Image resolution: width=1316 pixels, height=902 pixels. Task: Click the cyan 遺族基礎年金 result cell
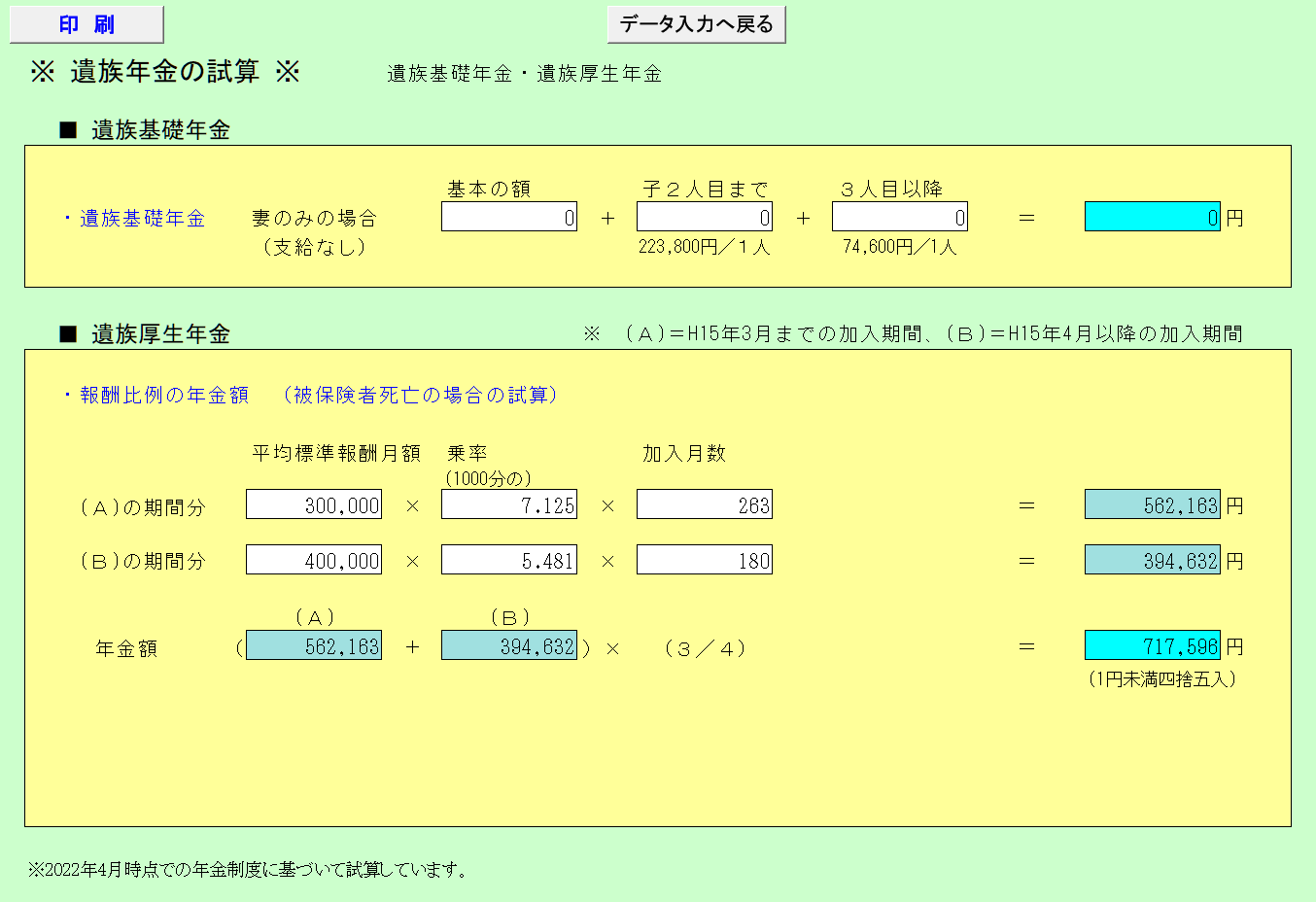(x=1152, y=216)
